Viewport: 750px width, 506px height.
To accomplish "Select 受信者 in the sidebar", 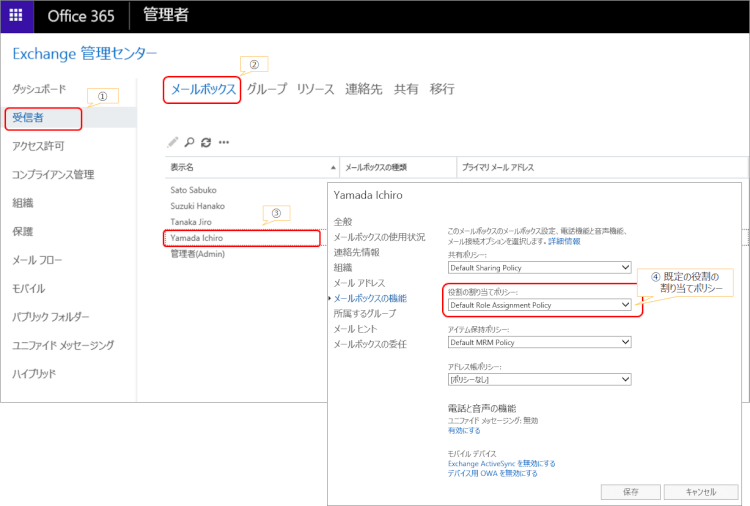I will pos(28,118).
